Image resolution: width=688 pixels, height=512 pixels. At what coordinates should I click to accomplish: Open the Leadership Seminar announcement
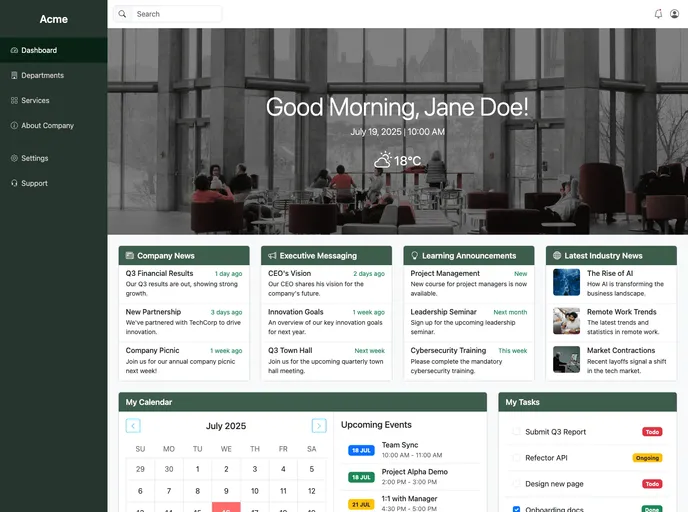click(469, 322)
